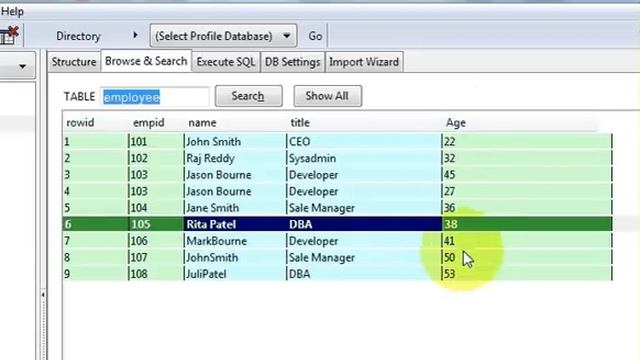This screenshot has height=360, width=640.
Task: Click Age value 38 cell
Action: (x=527, y=224)
